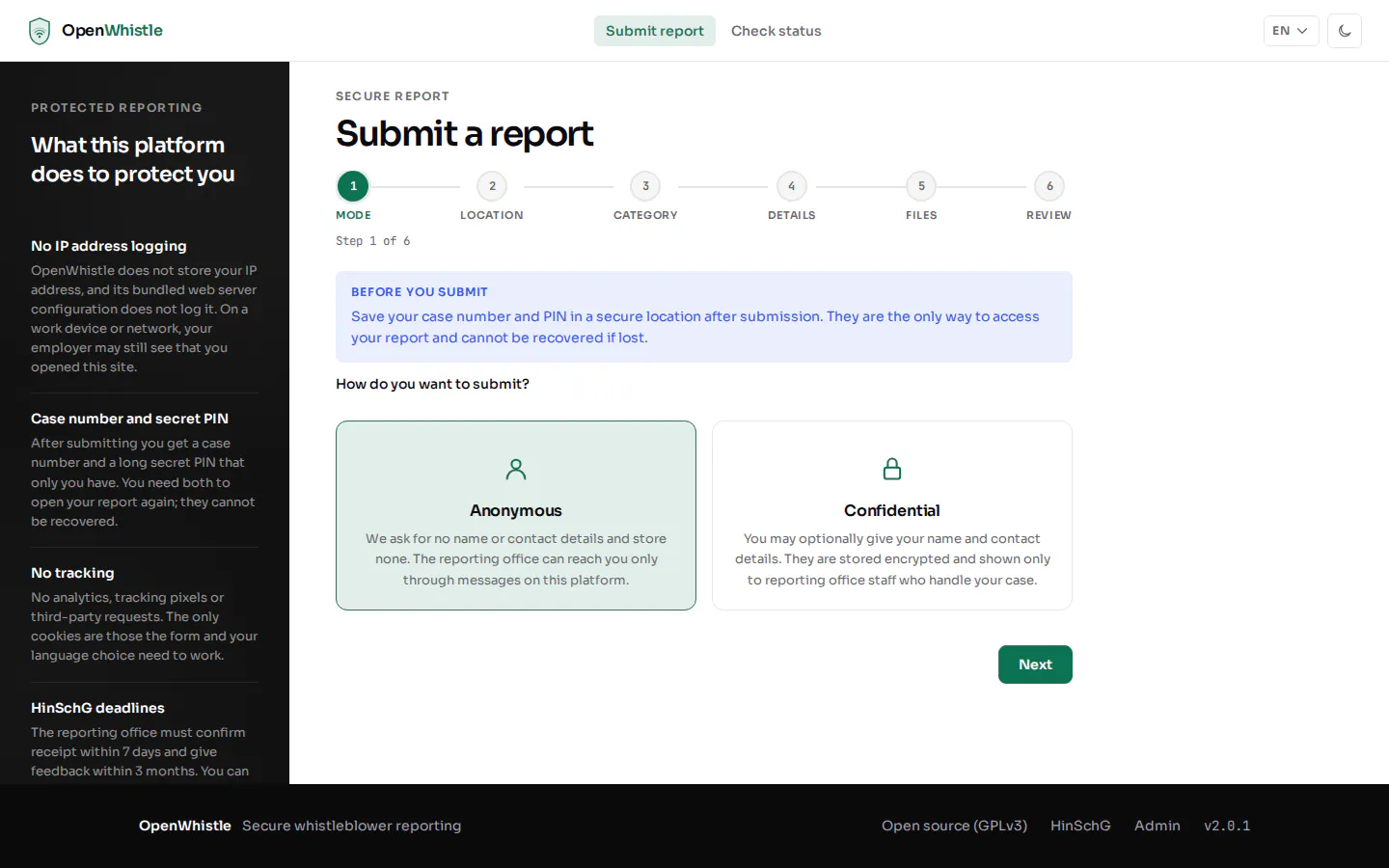Choose the Confidential submission option

tap(892, 515)
